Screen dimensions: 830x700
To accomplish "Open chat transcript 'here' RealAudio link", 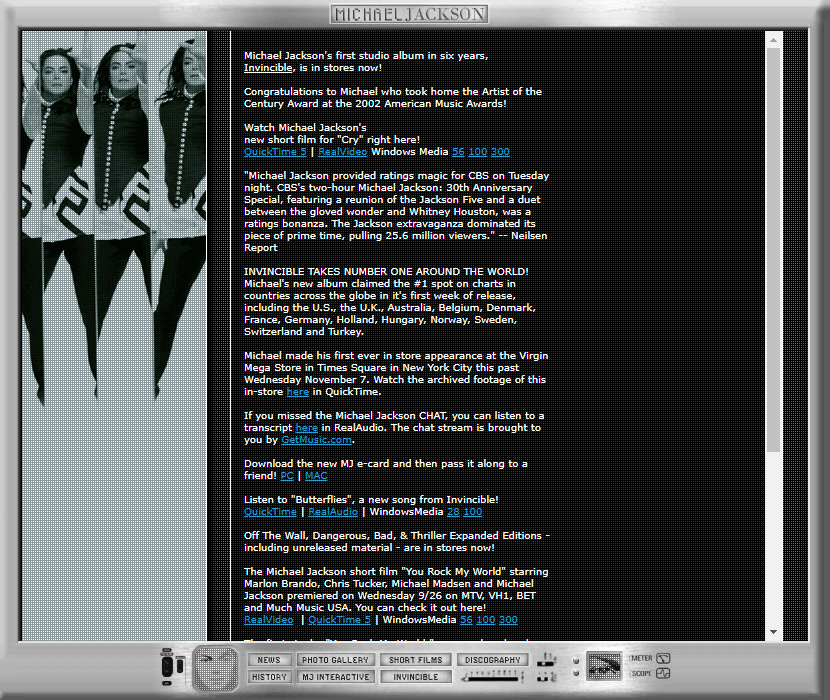I will [x=306, y=428].
